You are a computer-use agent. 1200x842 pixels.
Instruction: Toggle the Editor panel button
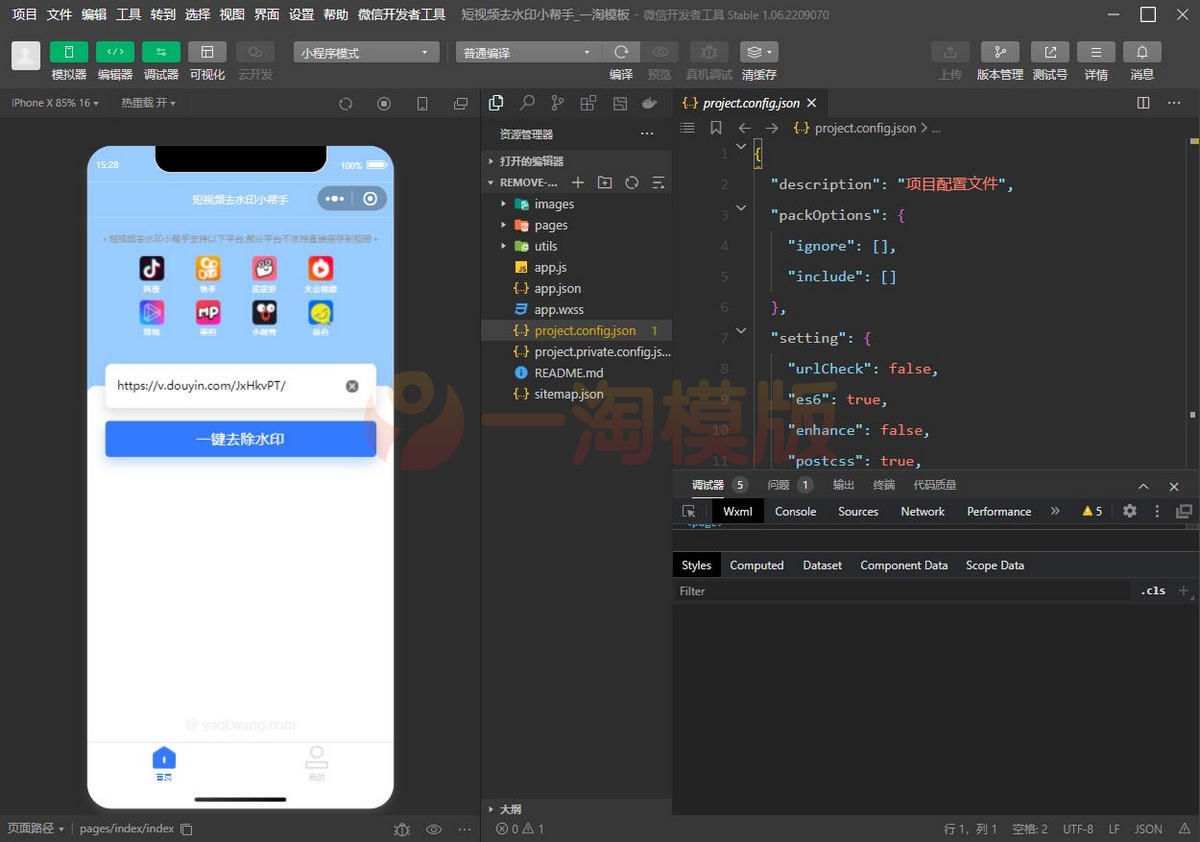point(115,52)
